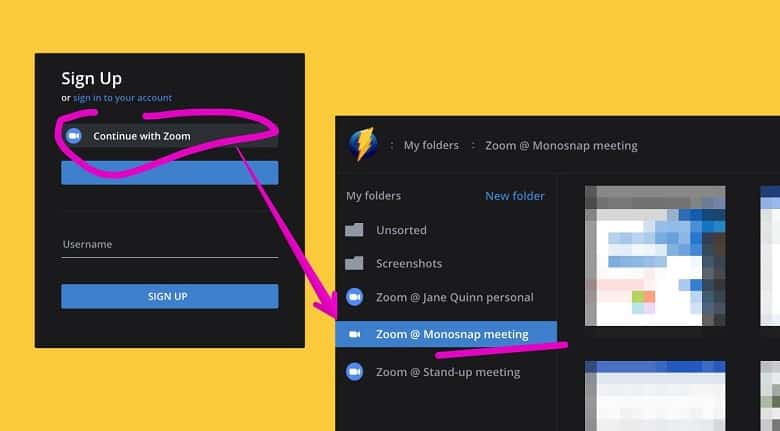
Task: Open Zoom @ Stand-up meeting folder
Action: [448, 372]
